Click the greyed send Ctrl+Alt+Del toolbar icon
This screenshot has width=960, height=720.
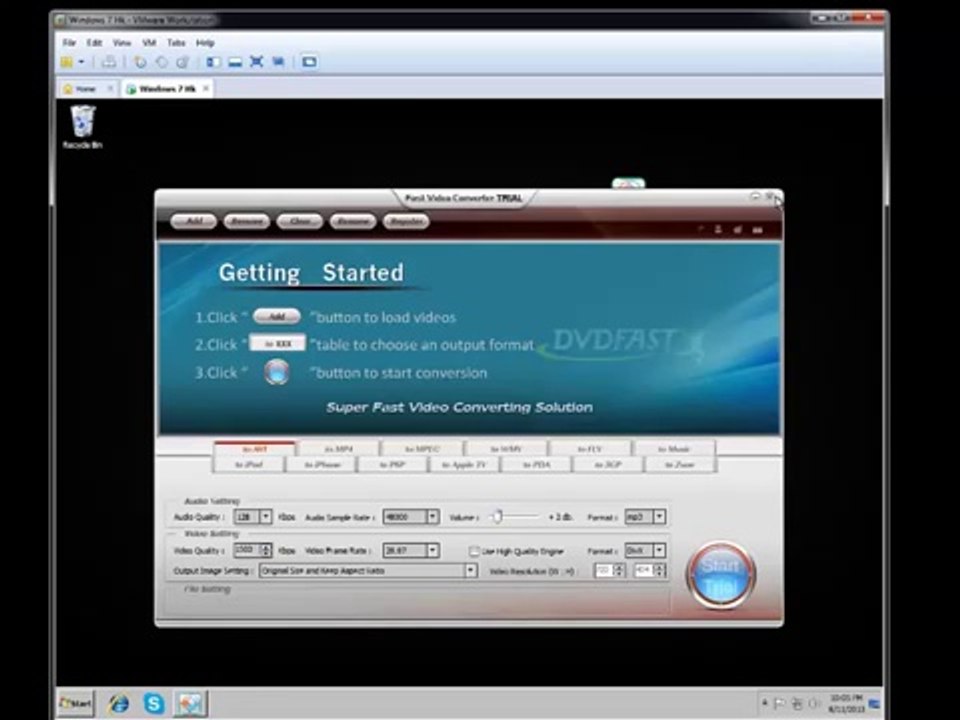click(109, 62)
